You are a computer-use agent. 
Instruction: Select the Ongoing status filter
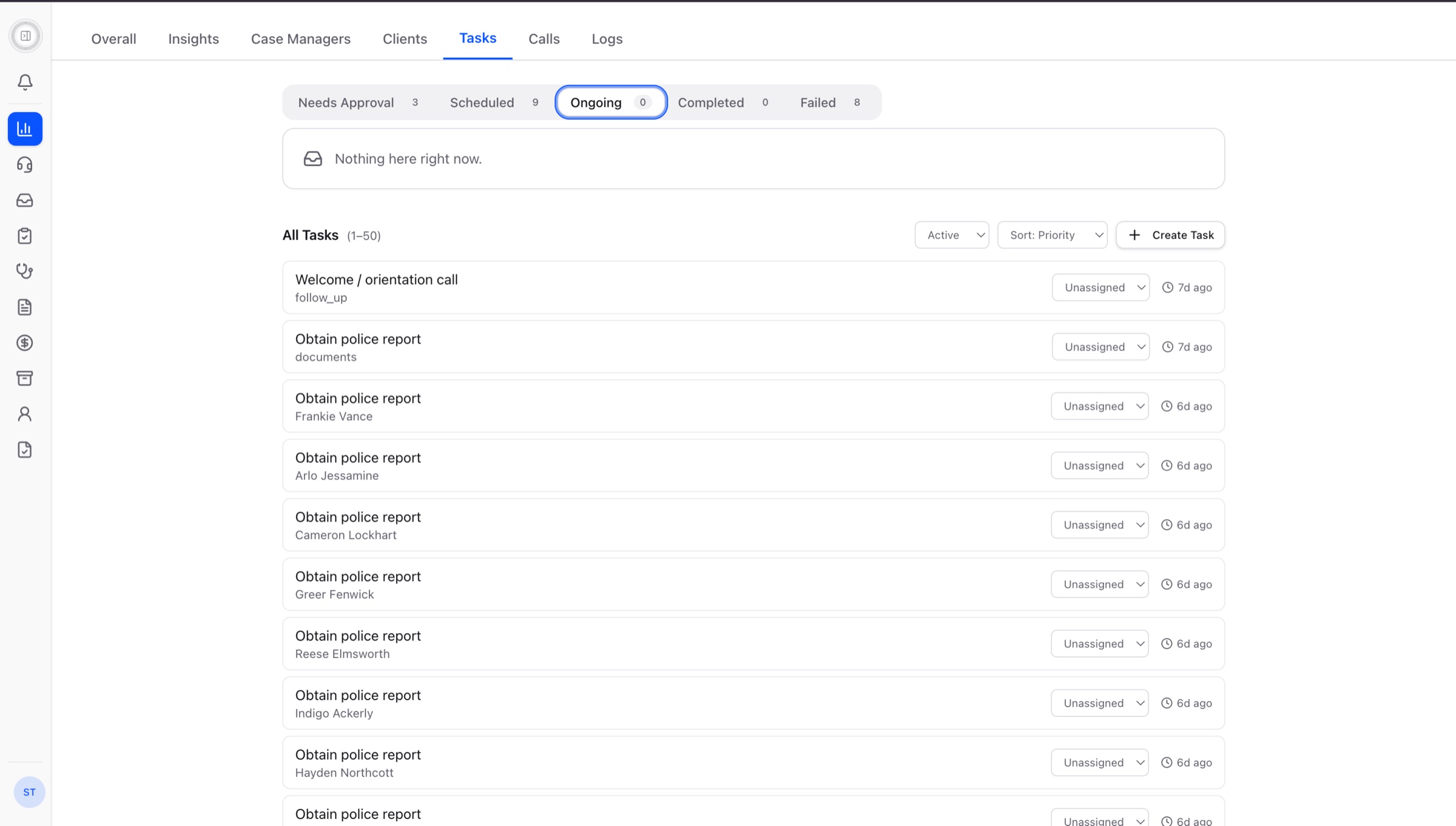pyautogui.click(x=611, y=102)
